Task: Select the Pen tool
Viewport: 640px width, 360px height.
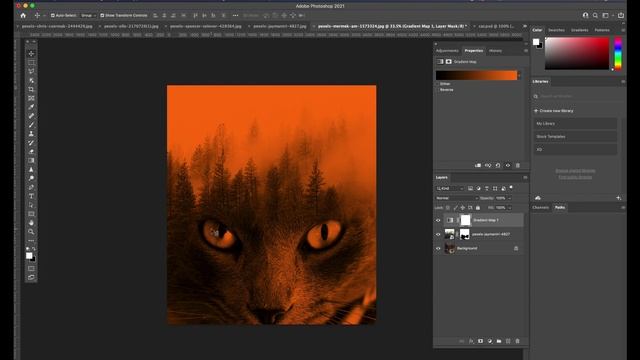Action: [31, 187]
